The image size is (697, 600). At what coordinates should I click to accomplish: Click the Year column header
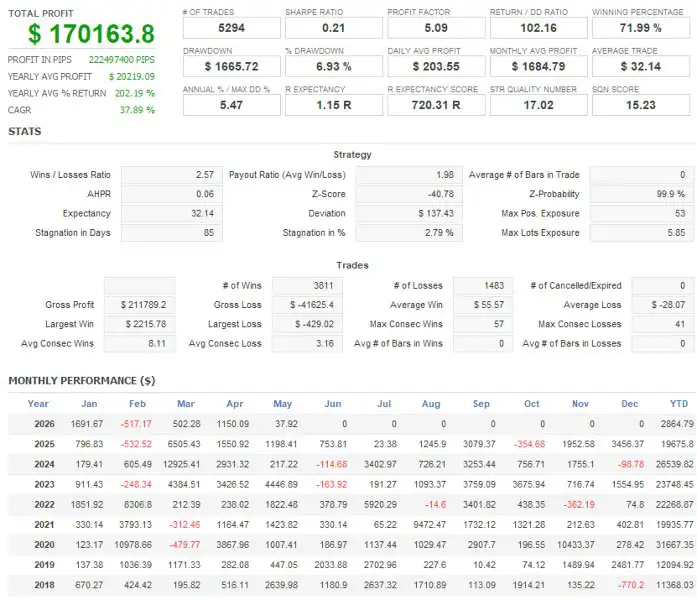(38, 404)
